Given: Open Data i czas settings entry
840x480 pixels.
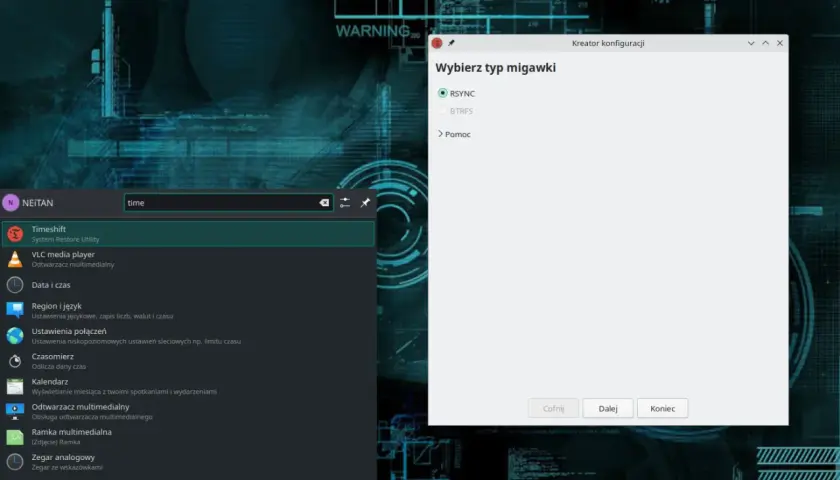Looking at the screenshot, I should (x=188, y=285).
